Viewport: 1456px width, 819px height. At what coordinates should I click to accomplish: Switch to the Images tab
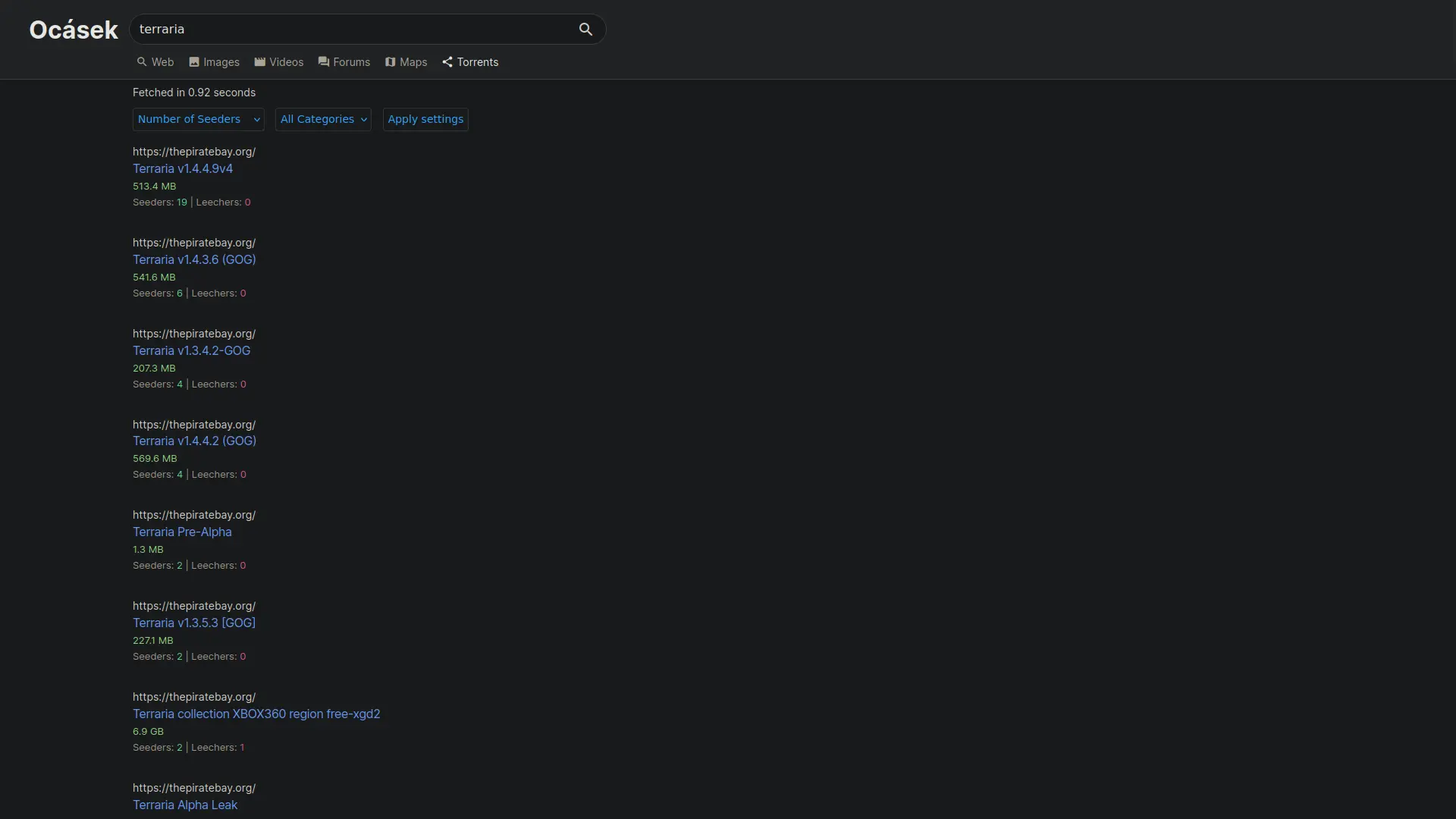[214, 62]
